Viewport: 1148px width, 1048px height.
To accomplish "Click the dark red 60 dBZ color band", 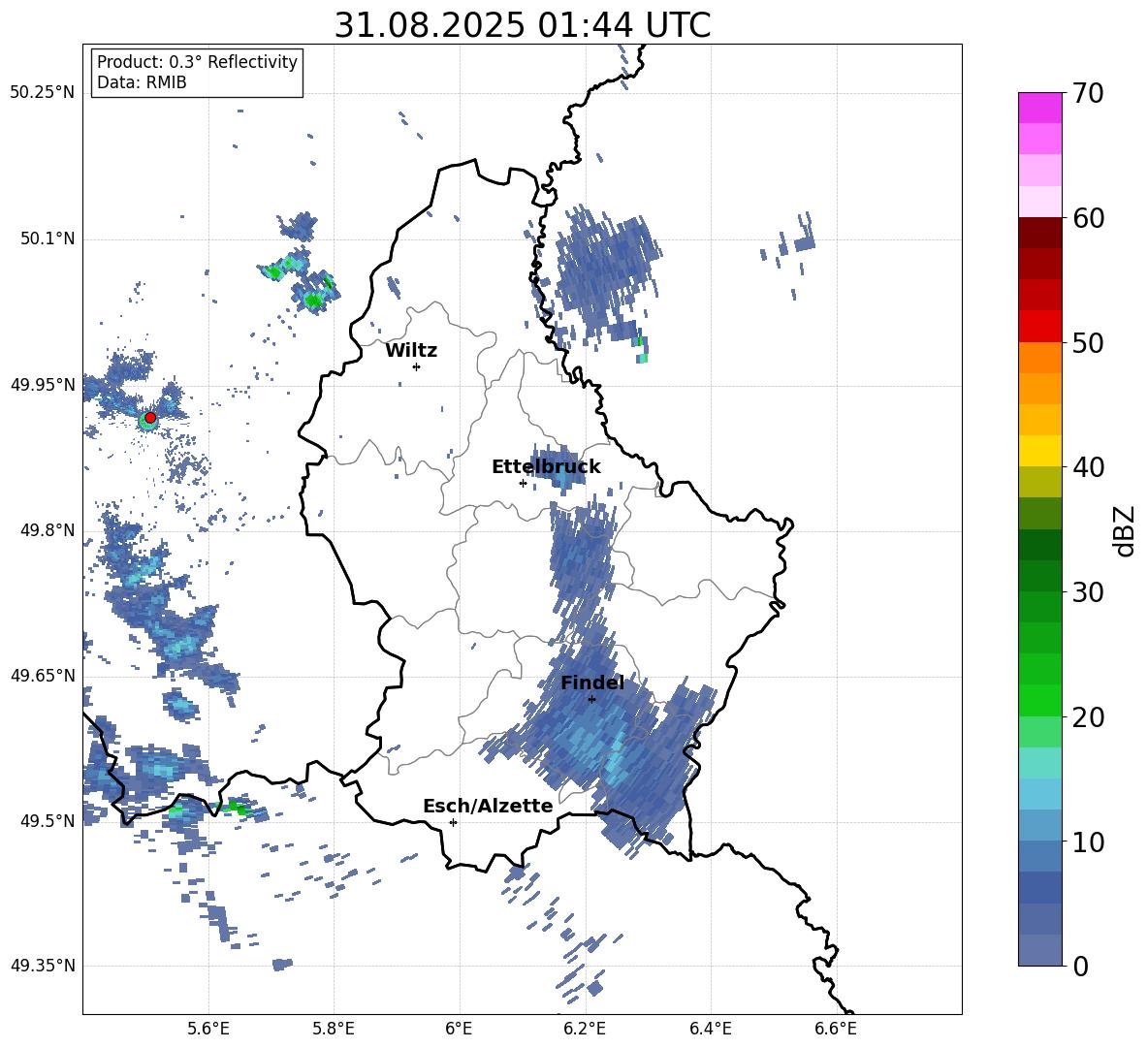I will point(1039,233).
